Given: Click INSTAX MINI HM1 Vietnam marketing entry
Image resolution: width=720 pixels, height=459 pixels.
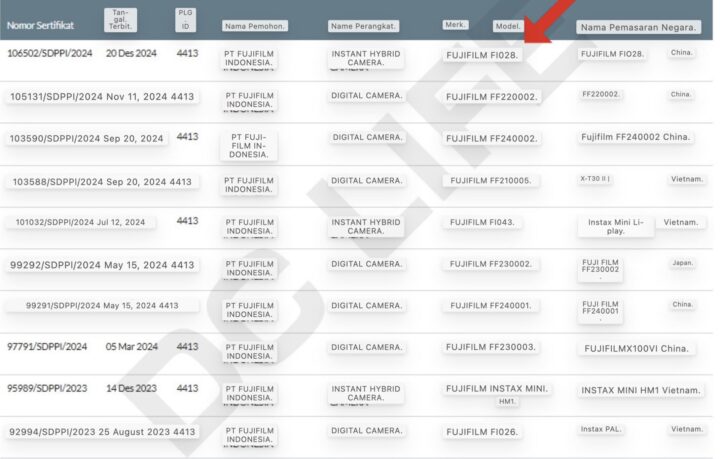Looking at the screenshot, I should pos(641,391).
